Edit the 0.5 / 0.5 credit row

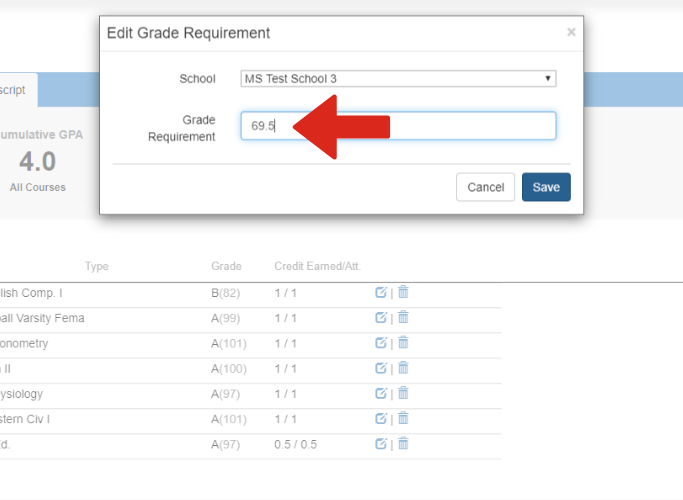coord(380,444)
